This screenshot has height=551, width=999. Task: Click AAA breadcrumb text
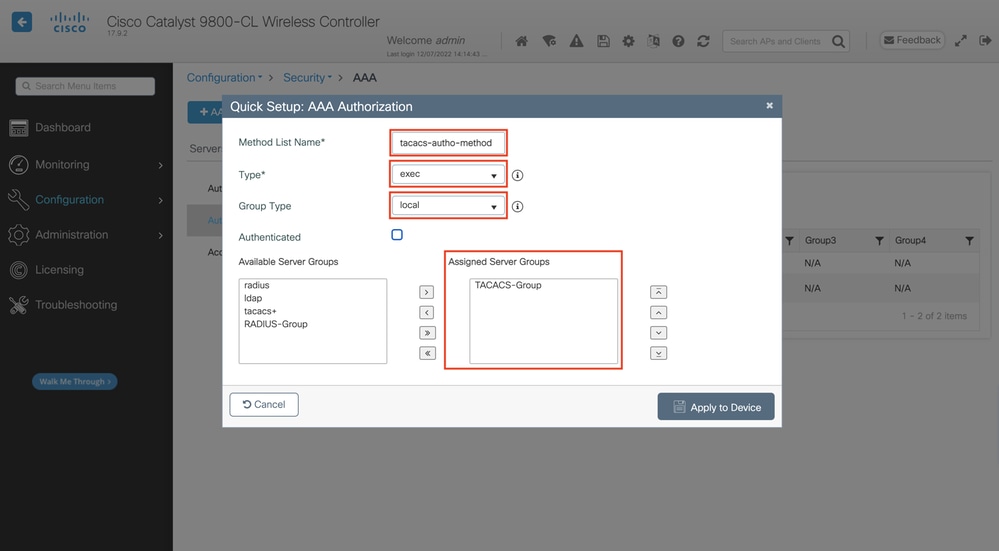click(x=365, y=78)
